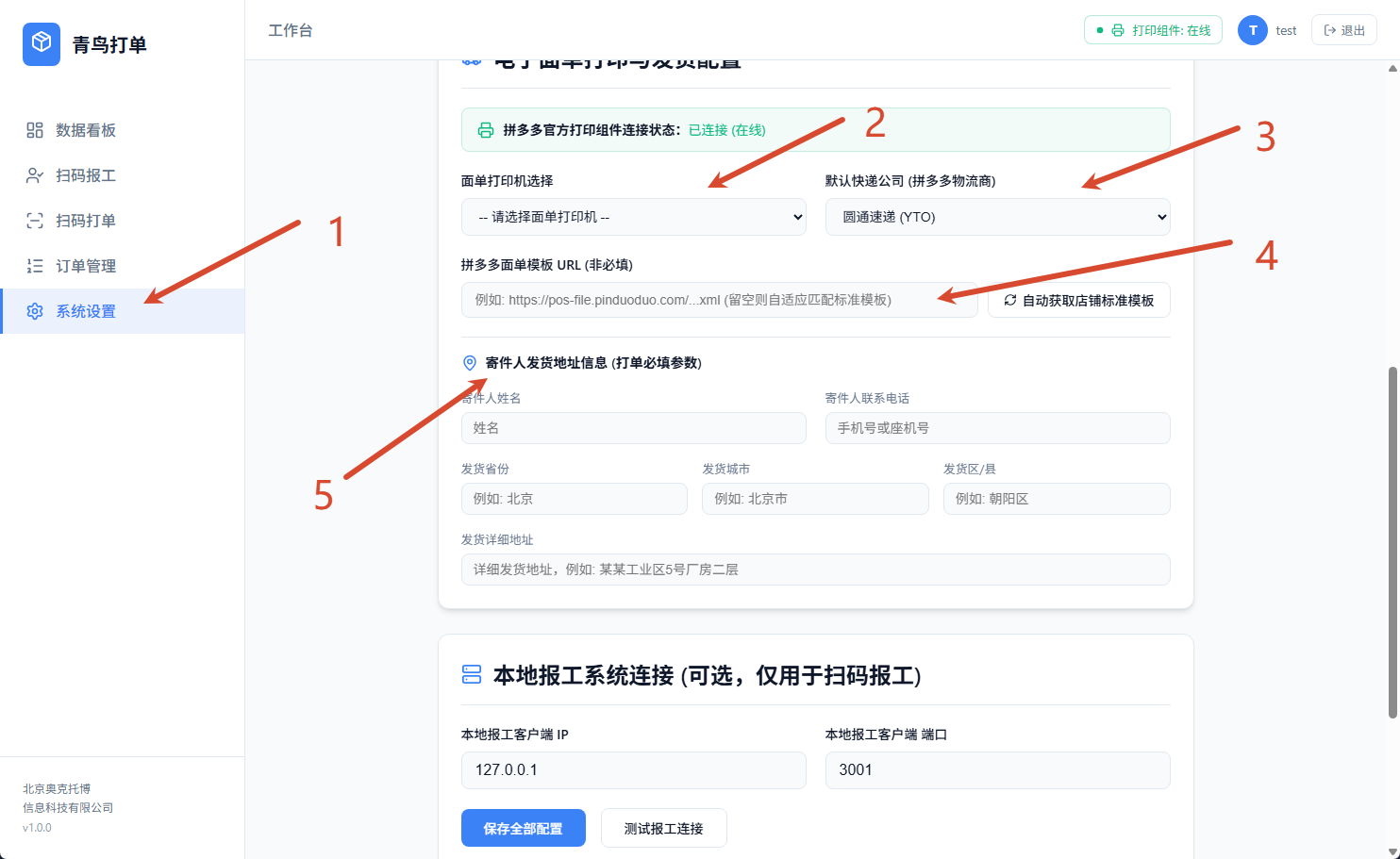Click the round T user avatar
This screenshot has height=859, width=1400.
coord(1253,30)
